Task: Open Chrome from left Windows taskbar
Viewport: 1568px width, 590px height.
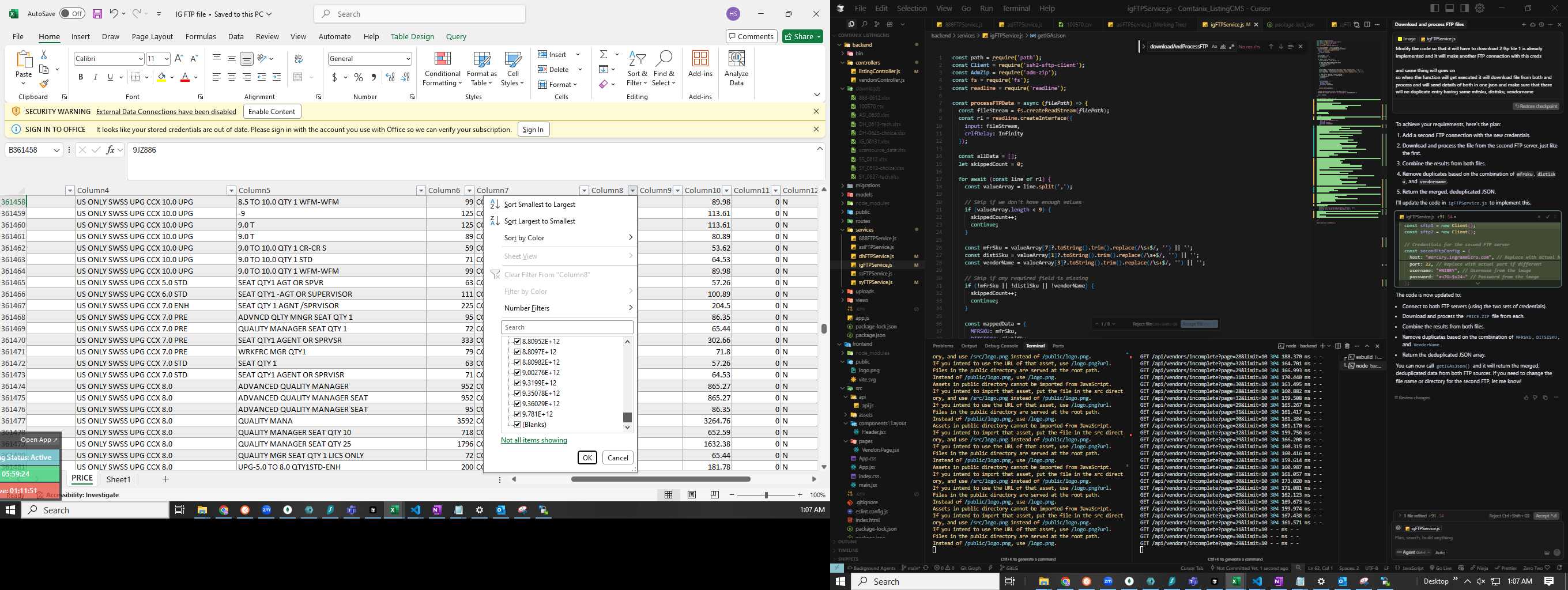Action: 224,510
